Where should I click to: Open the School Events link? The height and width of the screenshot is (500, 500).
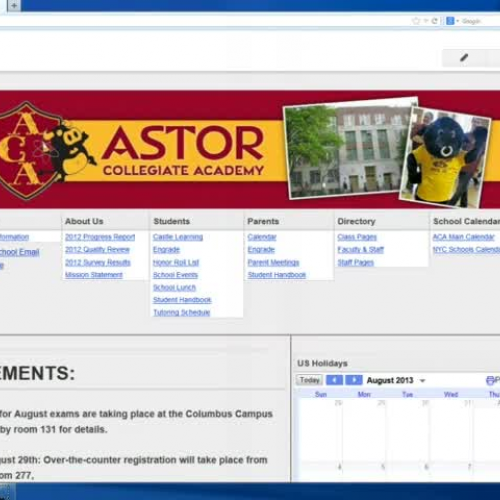175,275
